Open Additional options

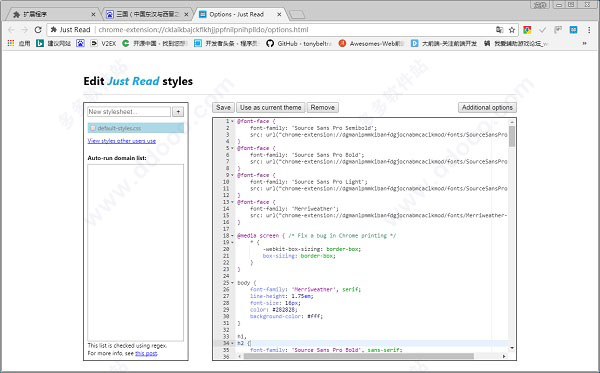[x=487, y=108]
